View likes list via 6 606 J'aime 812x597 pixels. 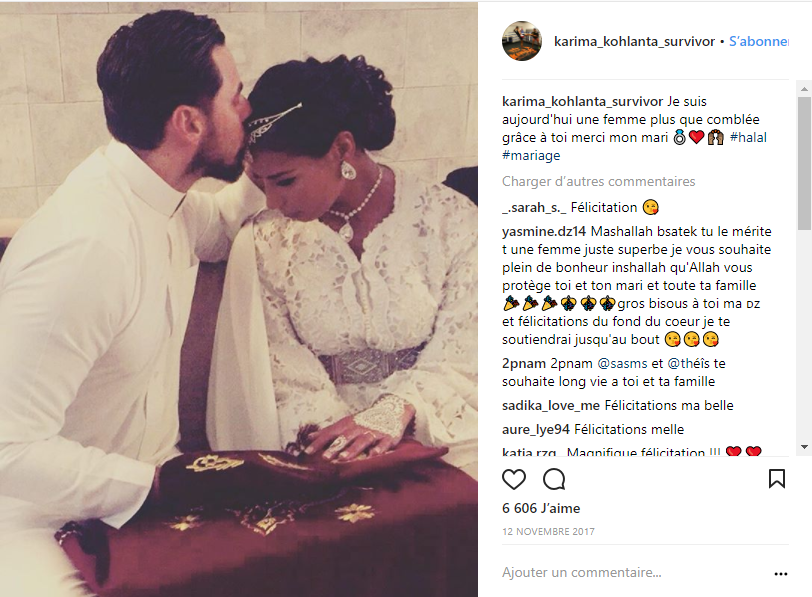[x=541, y=508]
